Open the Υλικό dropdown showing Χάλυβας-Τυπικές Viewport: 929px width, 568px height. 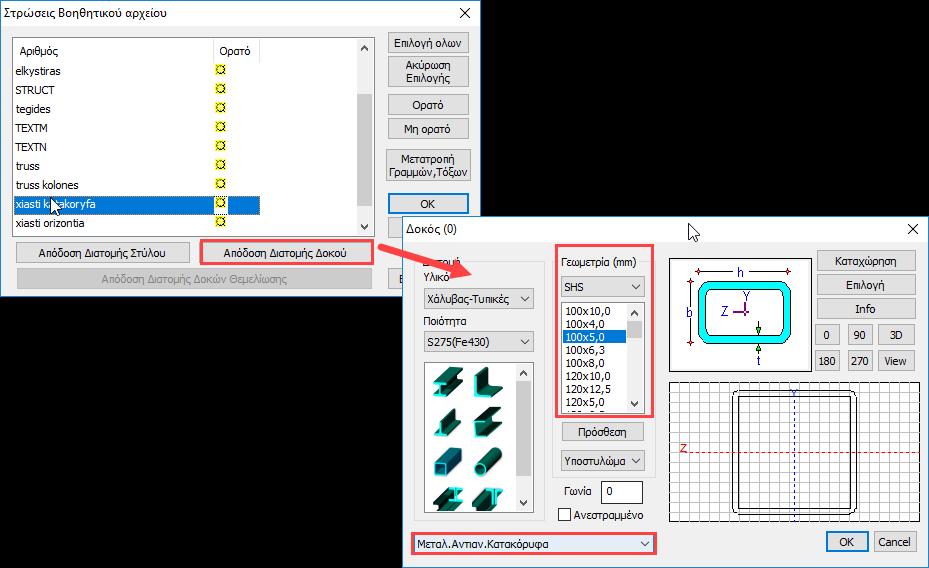[478, 299]
